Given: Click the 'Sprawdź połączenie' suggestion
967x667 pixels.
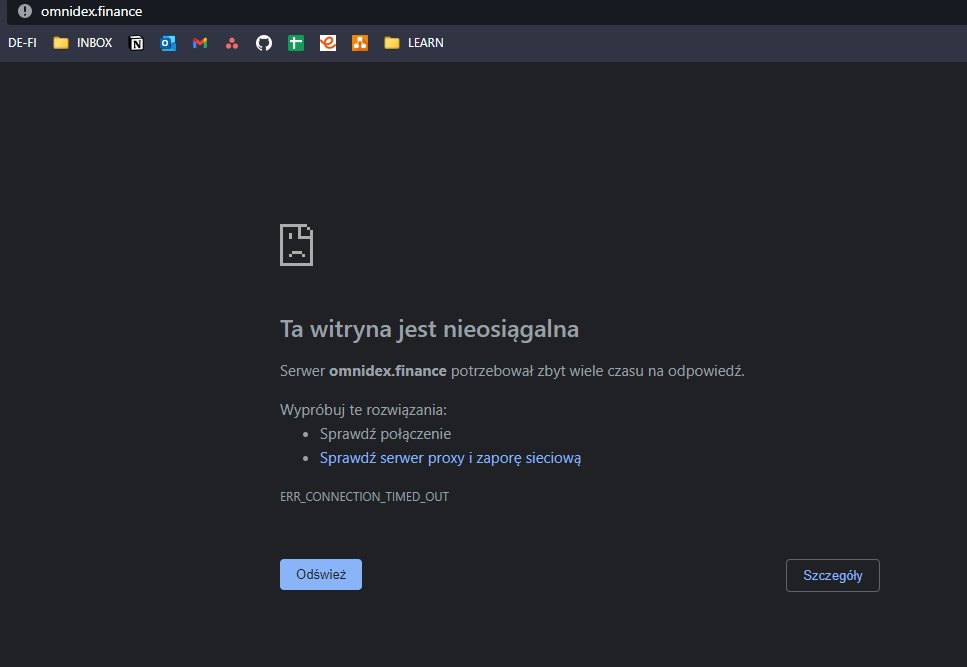Looking at the screenshot, I should 385,434.
